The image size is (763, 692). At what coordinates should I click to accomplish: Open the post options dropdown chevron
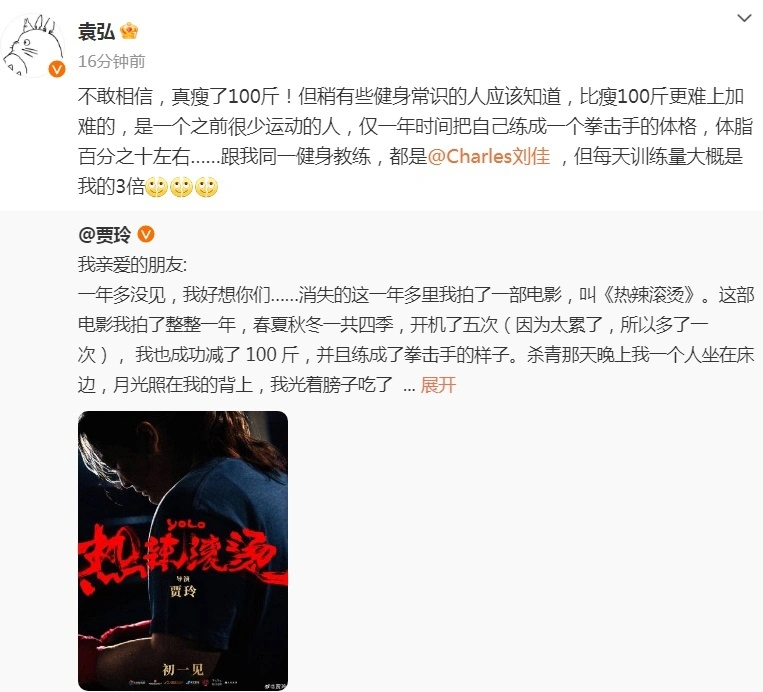click(744, 19)
